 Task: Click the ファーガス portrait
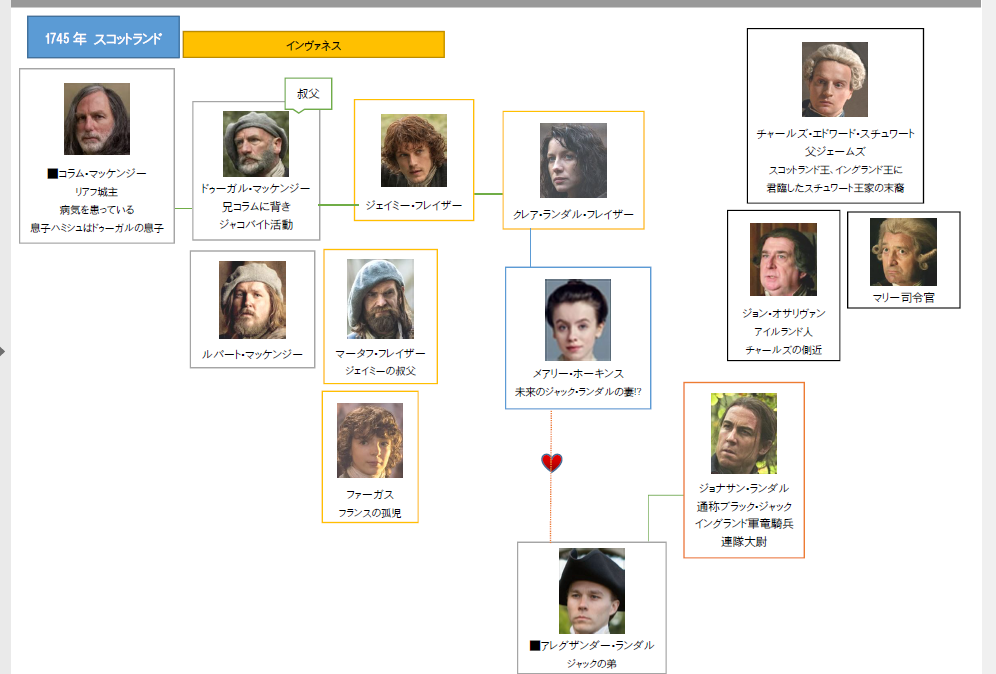tap(370, 441)
